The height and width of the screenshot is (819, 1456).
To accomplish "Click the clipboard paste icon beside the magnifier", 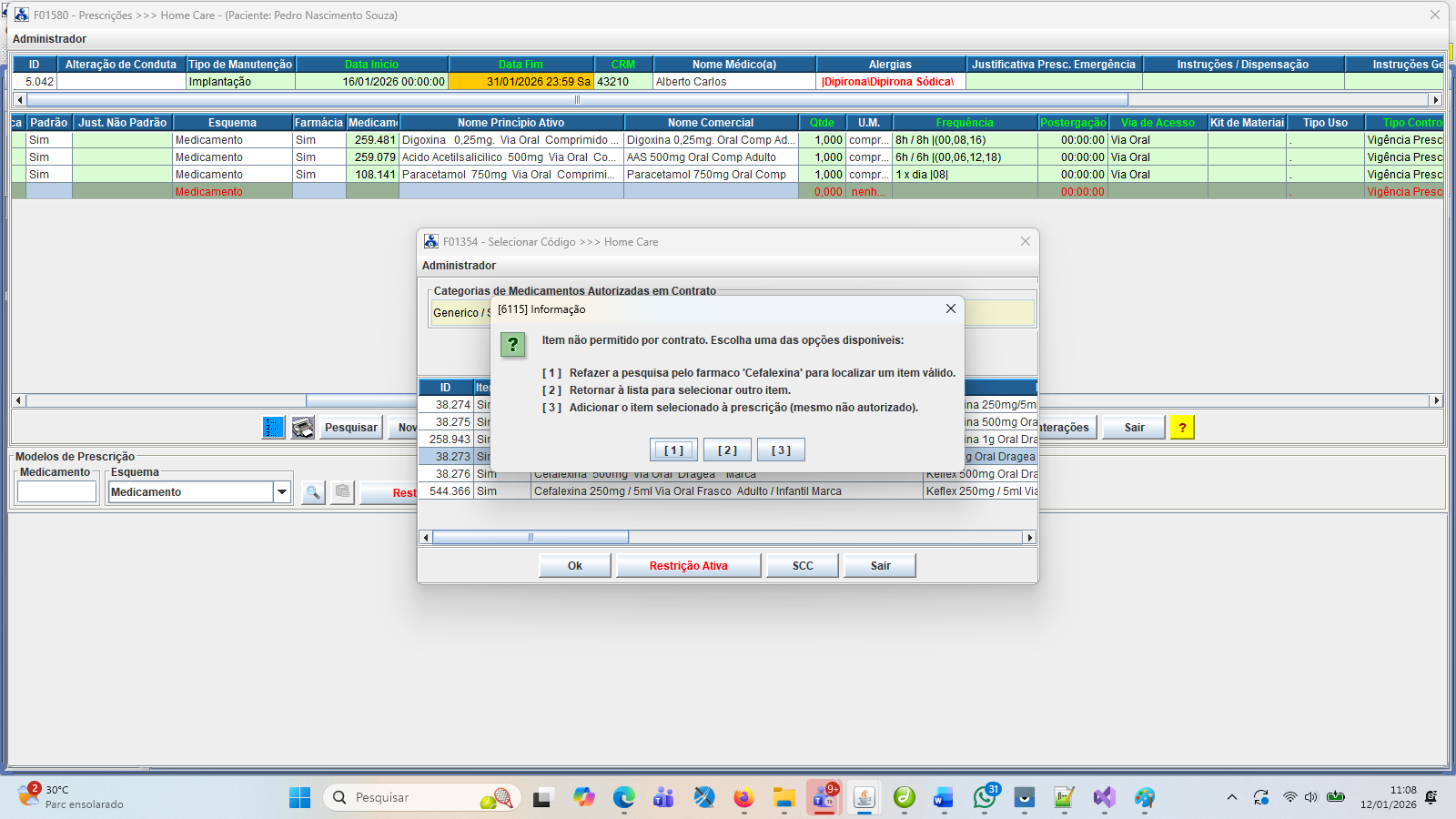I will (x=342, y=493).
